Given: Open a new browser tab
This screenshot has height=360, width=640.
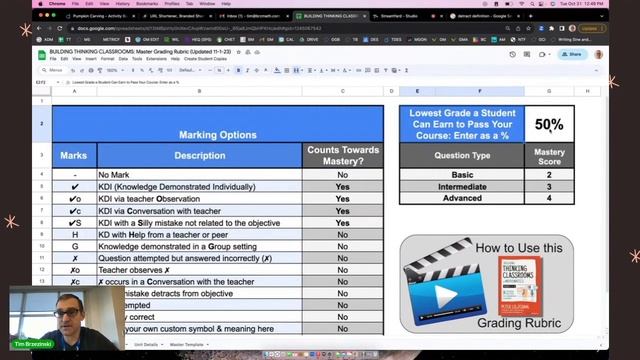Looking at the screenshot, I should 530,16.
